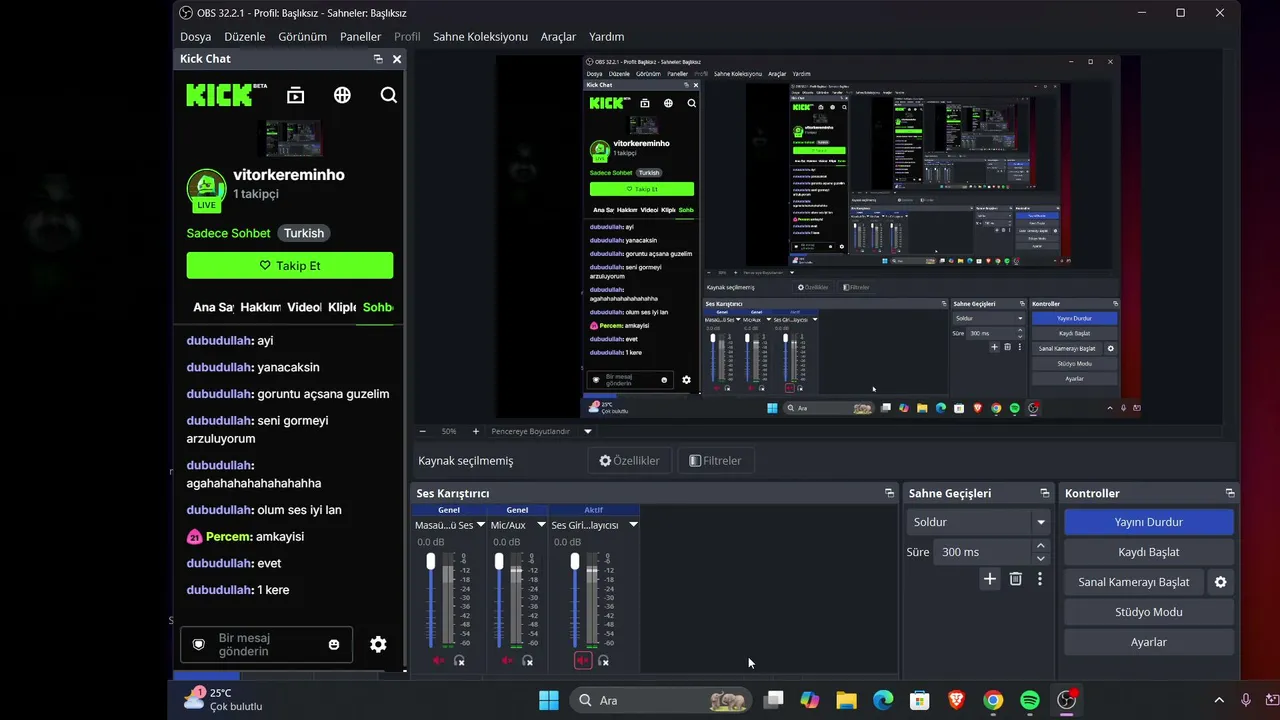This screenshot has width=1280, height=720.
Task: Zoom out the preview with minus
Action: pos(423,431)
